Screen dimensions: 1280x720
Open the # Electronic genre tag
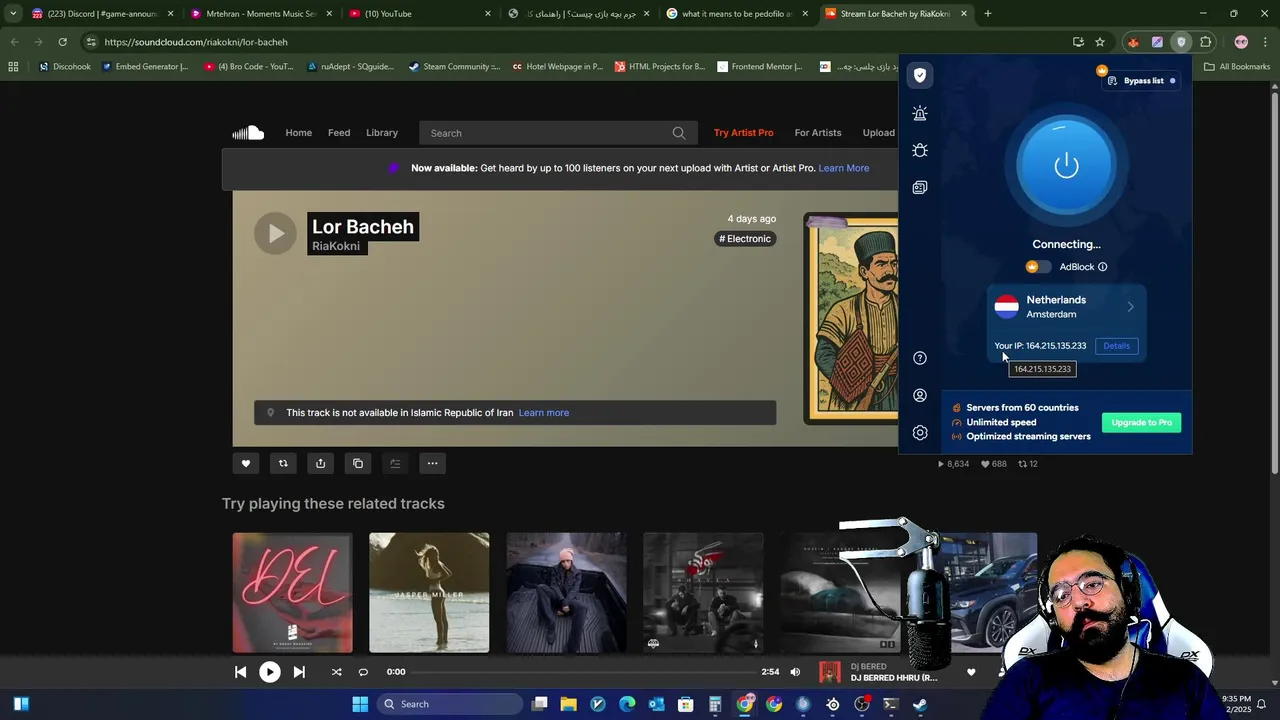745,239
